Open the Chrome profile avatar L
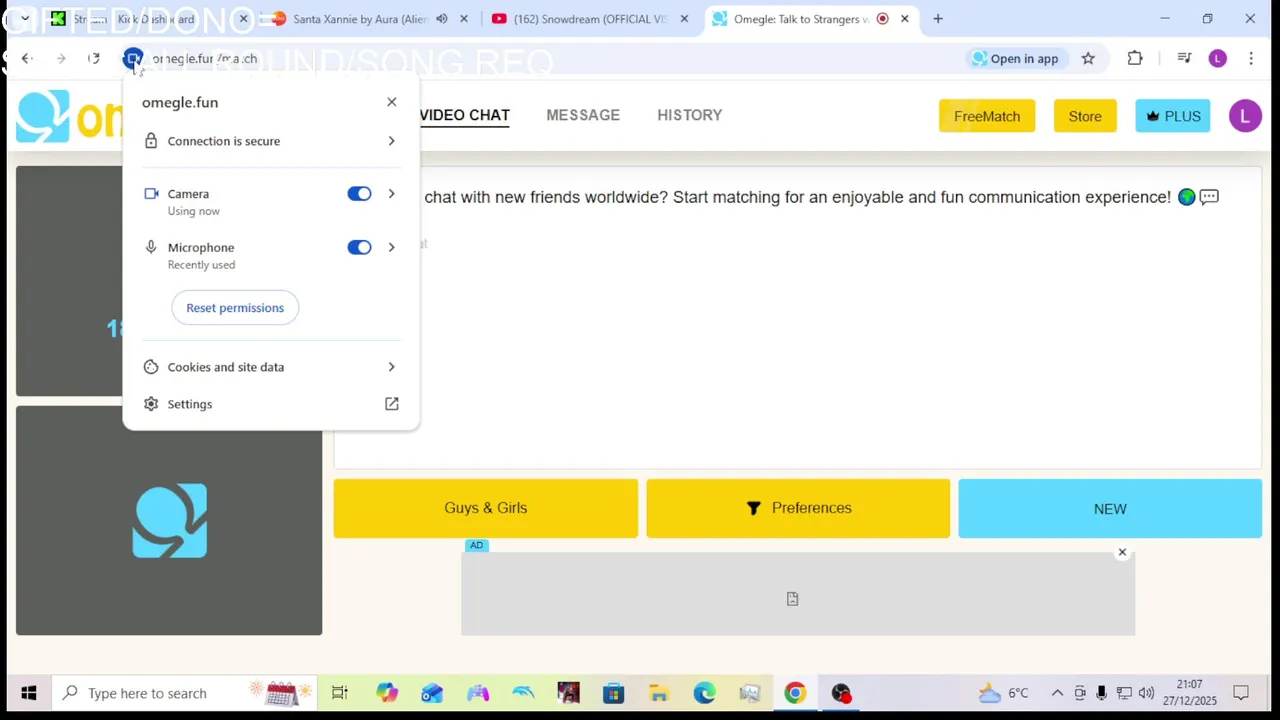1280x720 pixels. (x=1217, y=59)
